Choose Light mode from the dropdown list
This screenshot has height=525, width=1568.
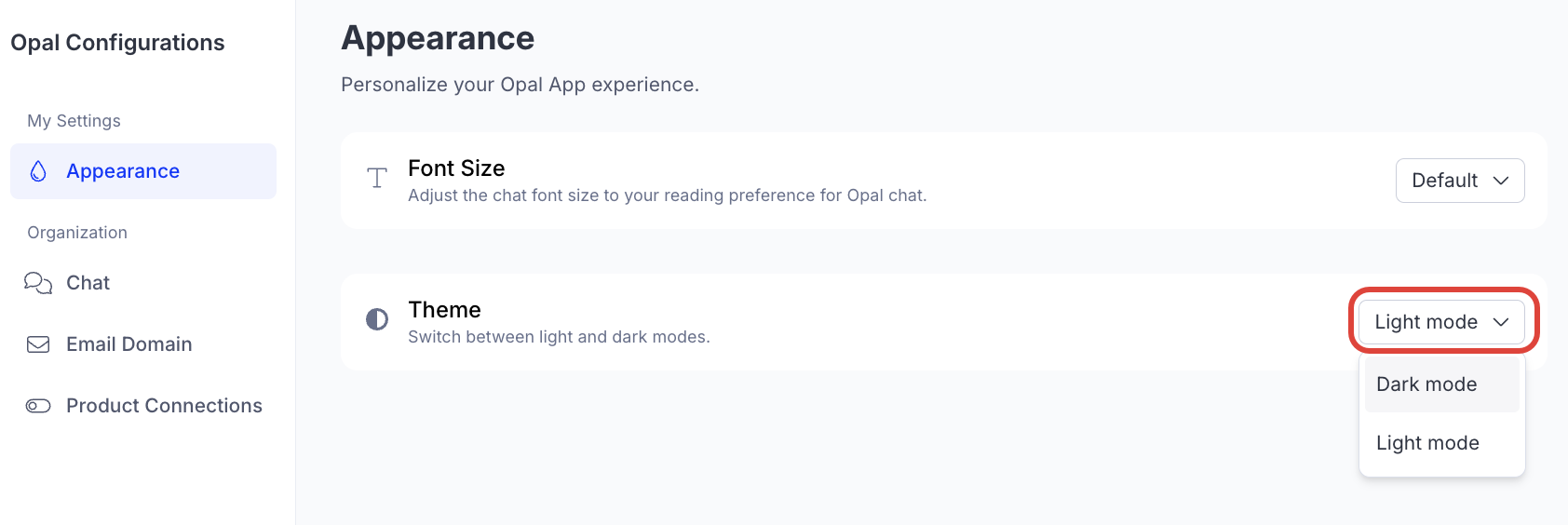tap(1427, 443)
